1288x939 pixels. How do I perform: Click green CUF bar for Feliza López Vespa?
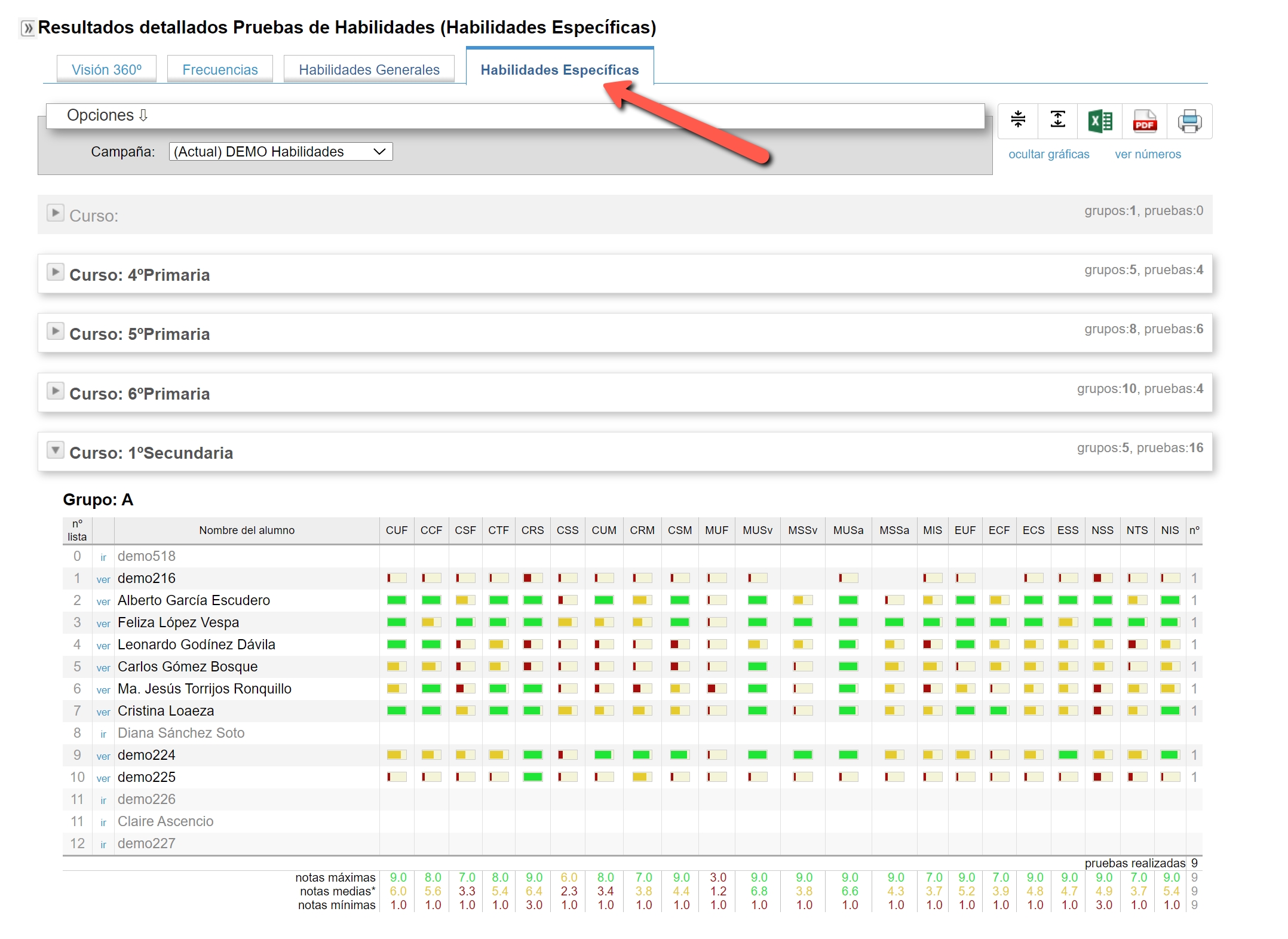point(397,622)
